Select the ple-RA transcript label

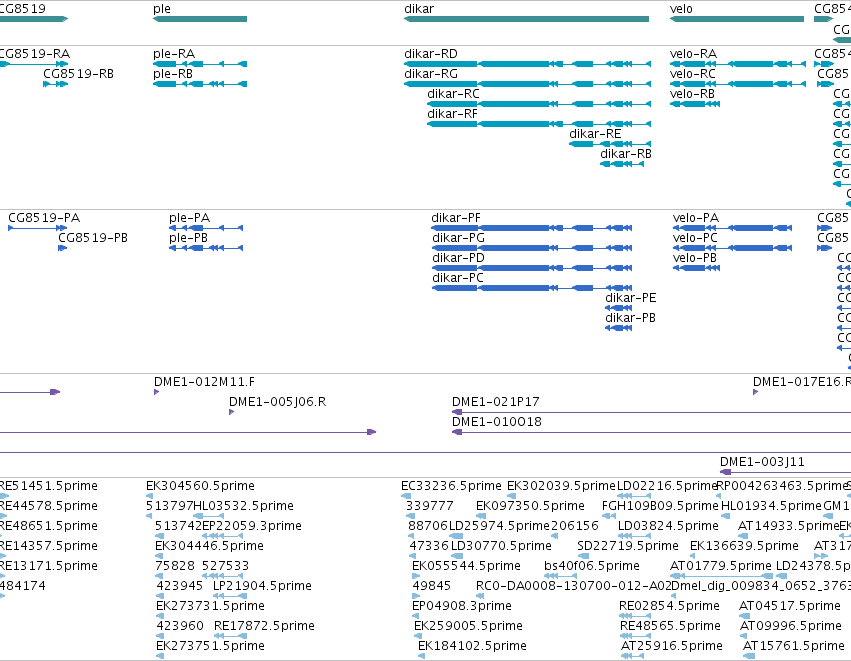(x=174, y=54)
